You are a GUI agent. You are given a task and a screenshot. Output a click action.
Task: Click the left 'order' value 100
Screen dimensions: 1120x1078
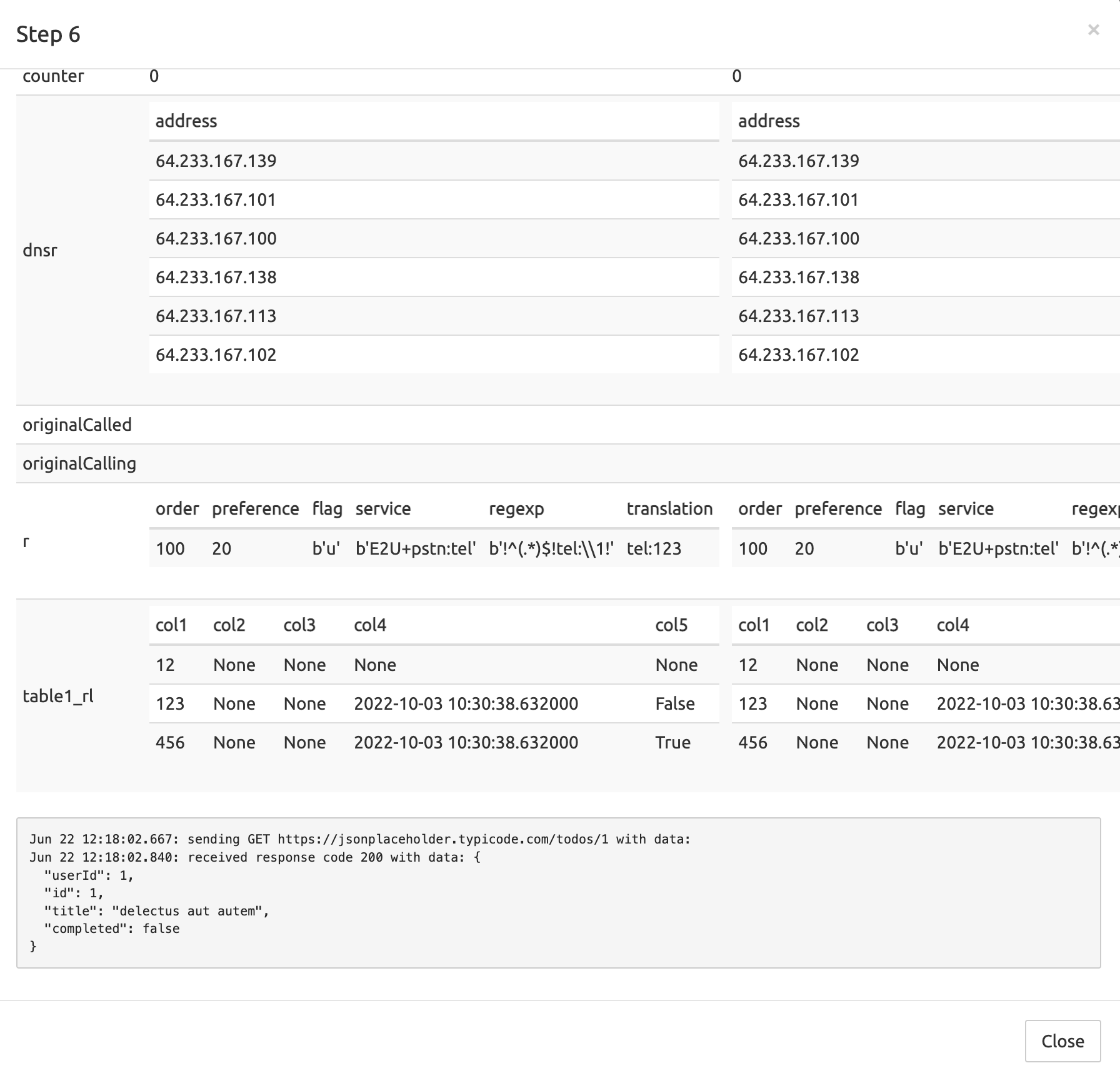point(170,549)
